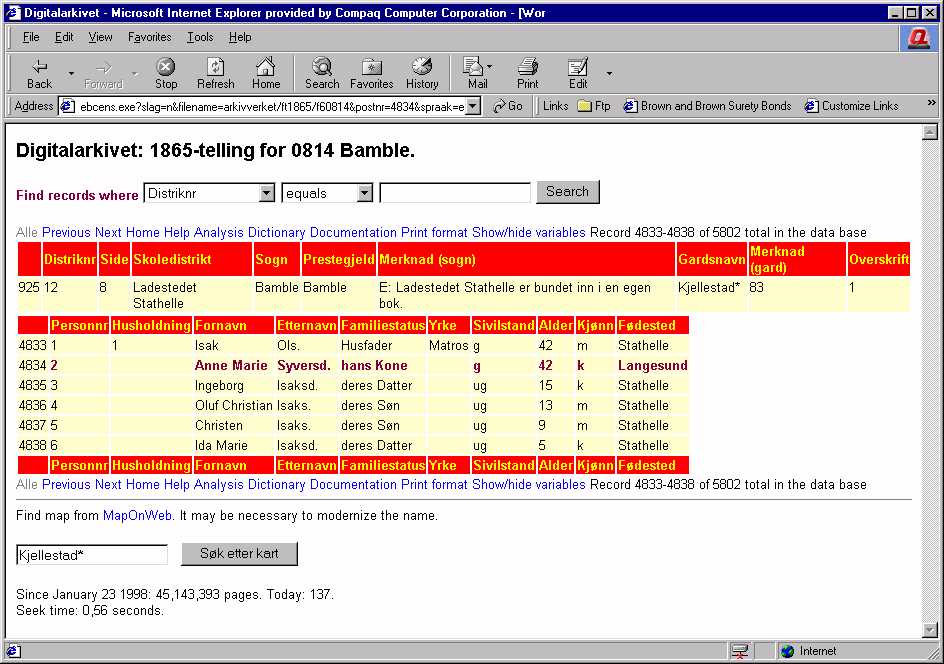944x664 pixels.
Task: Open the equals operator dropdown
Action: [364, 193]
